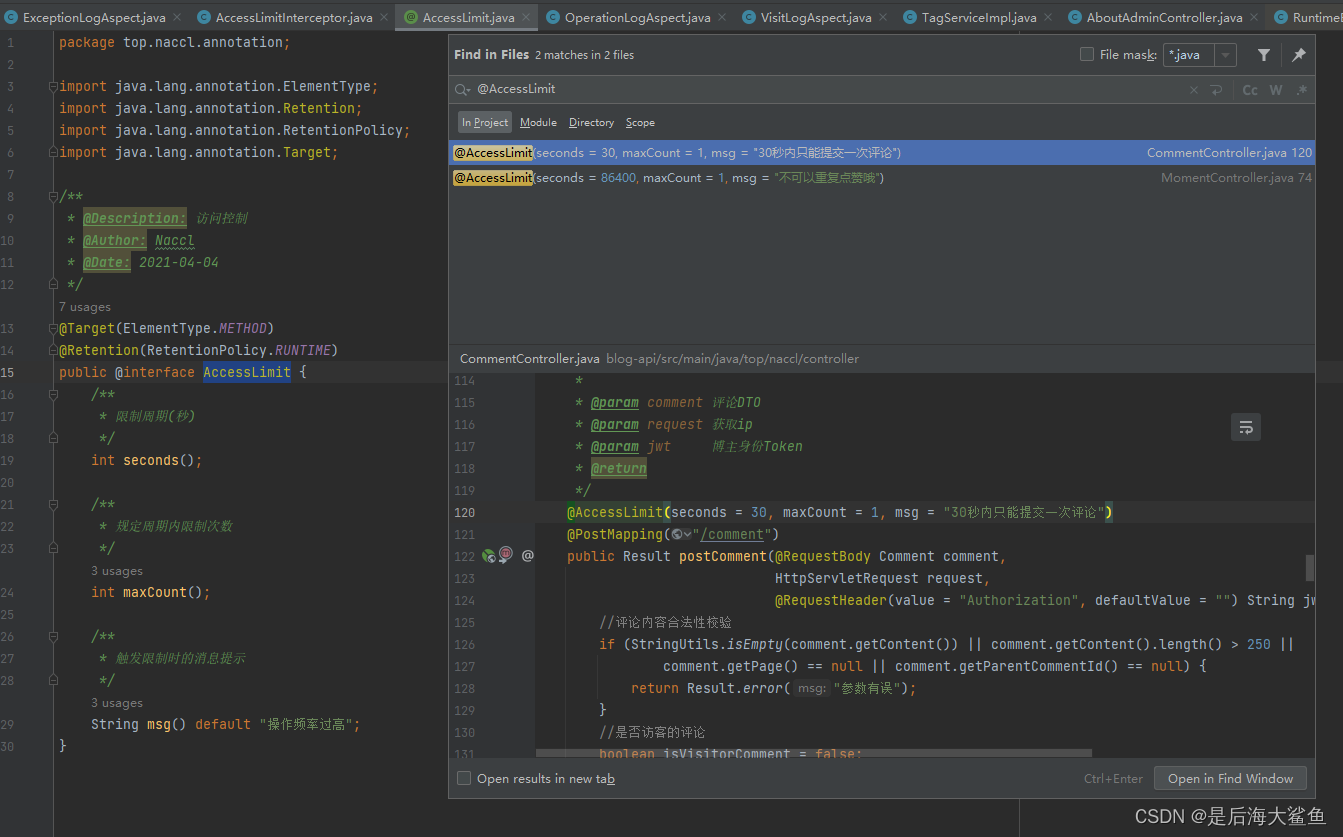Check Open results in new tab
The width and height of the screenshot is (1343, 837).
tap(464, 778)
